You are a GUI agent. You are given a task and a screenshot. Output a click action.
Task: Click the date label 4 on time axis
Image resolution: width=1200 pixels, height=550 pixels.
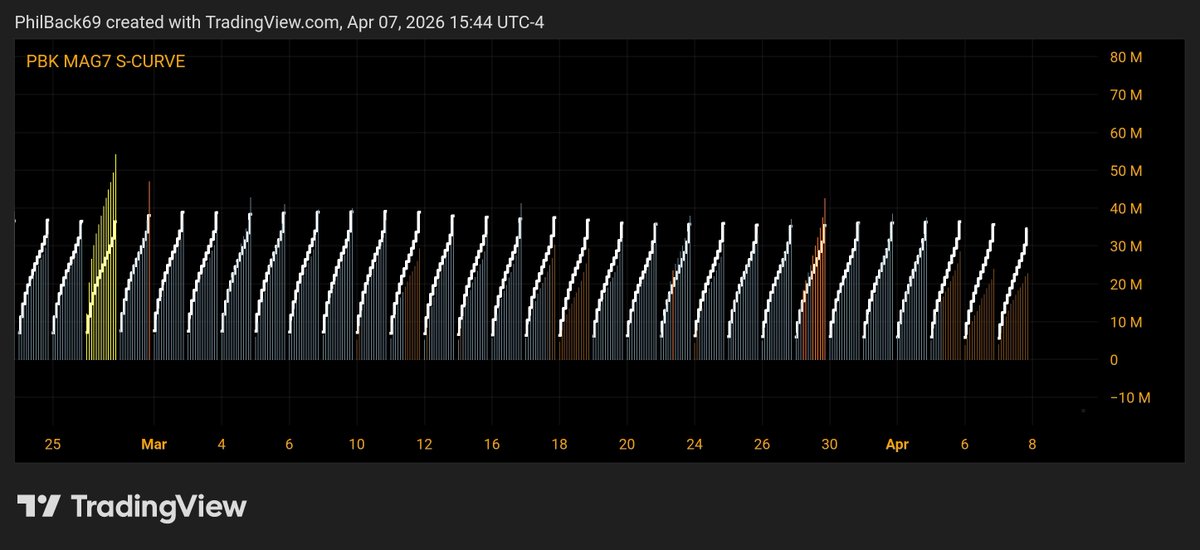point(221,444)
